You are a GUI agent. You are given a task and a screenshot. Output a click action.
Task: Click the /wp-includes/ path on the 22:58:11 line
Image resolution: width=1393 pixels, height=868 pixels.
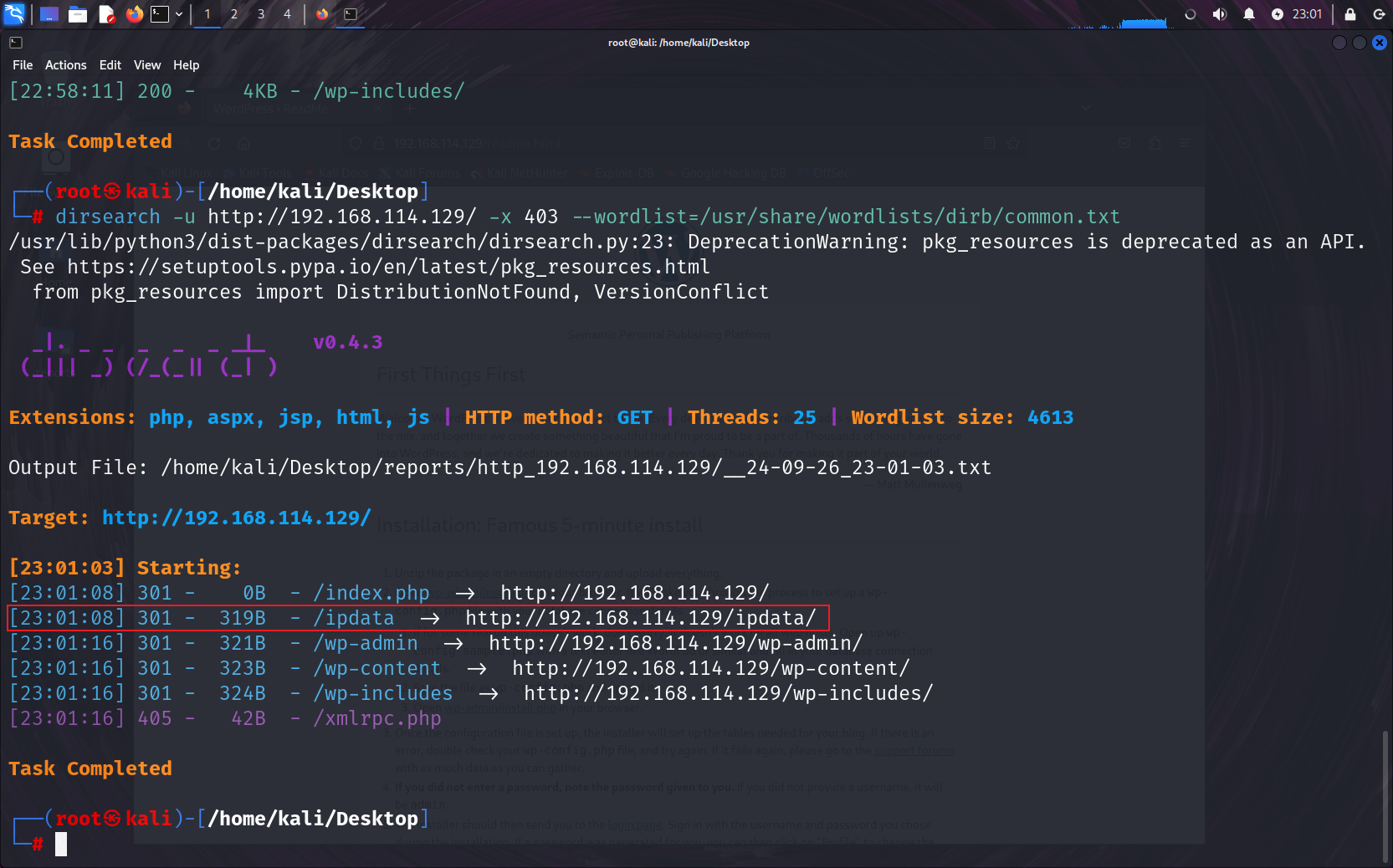(389, 91)
